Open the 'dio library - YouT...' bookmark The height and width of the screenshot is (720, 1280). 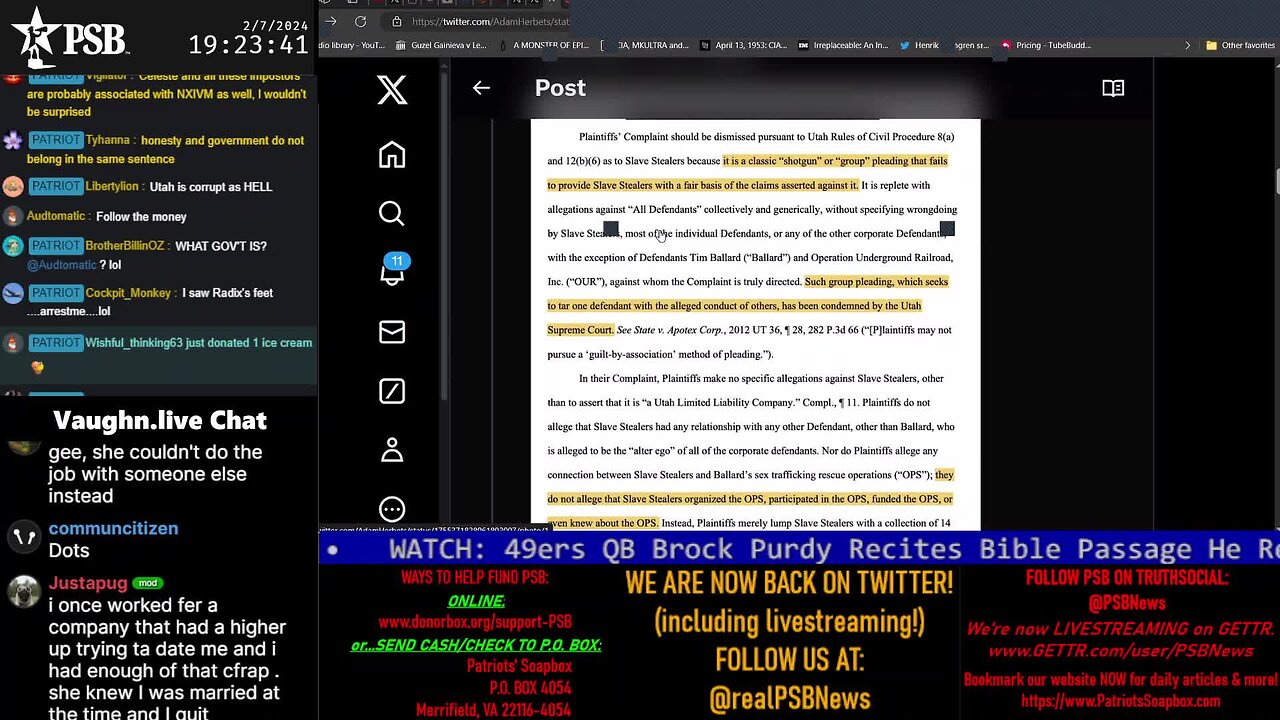point(353,45)
